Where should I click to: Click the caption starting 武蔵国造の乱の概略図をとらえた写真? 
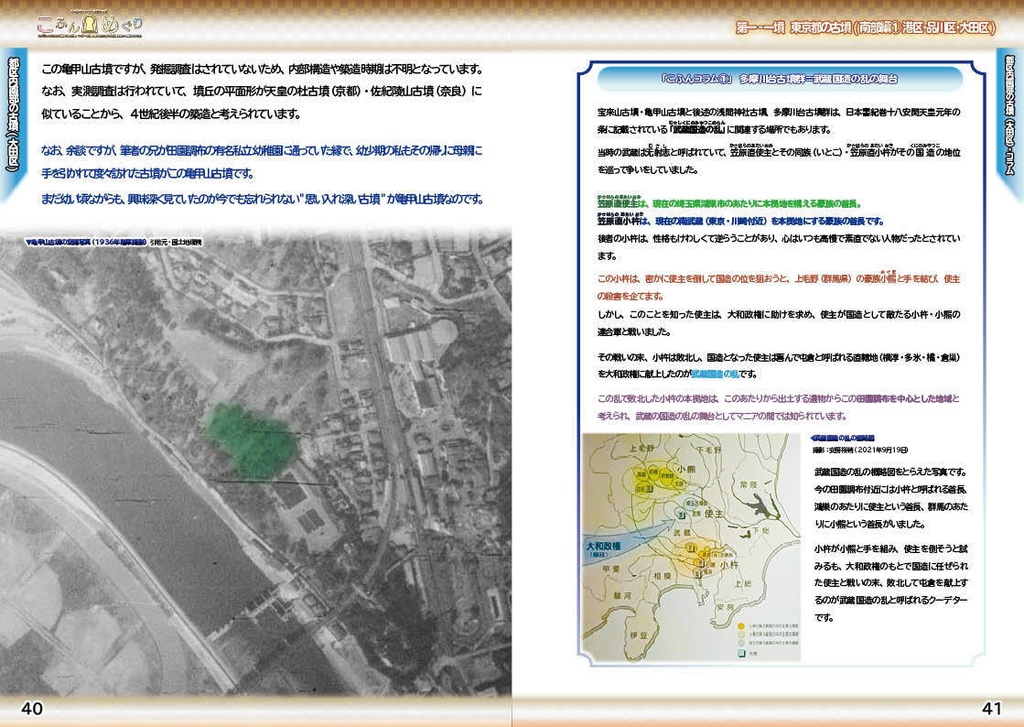(x=889, y=472)
